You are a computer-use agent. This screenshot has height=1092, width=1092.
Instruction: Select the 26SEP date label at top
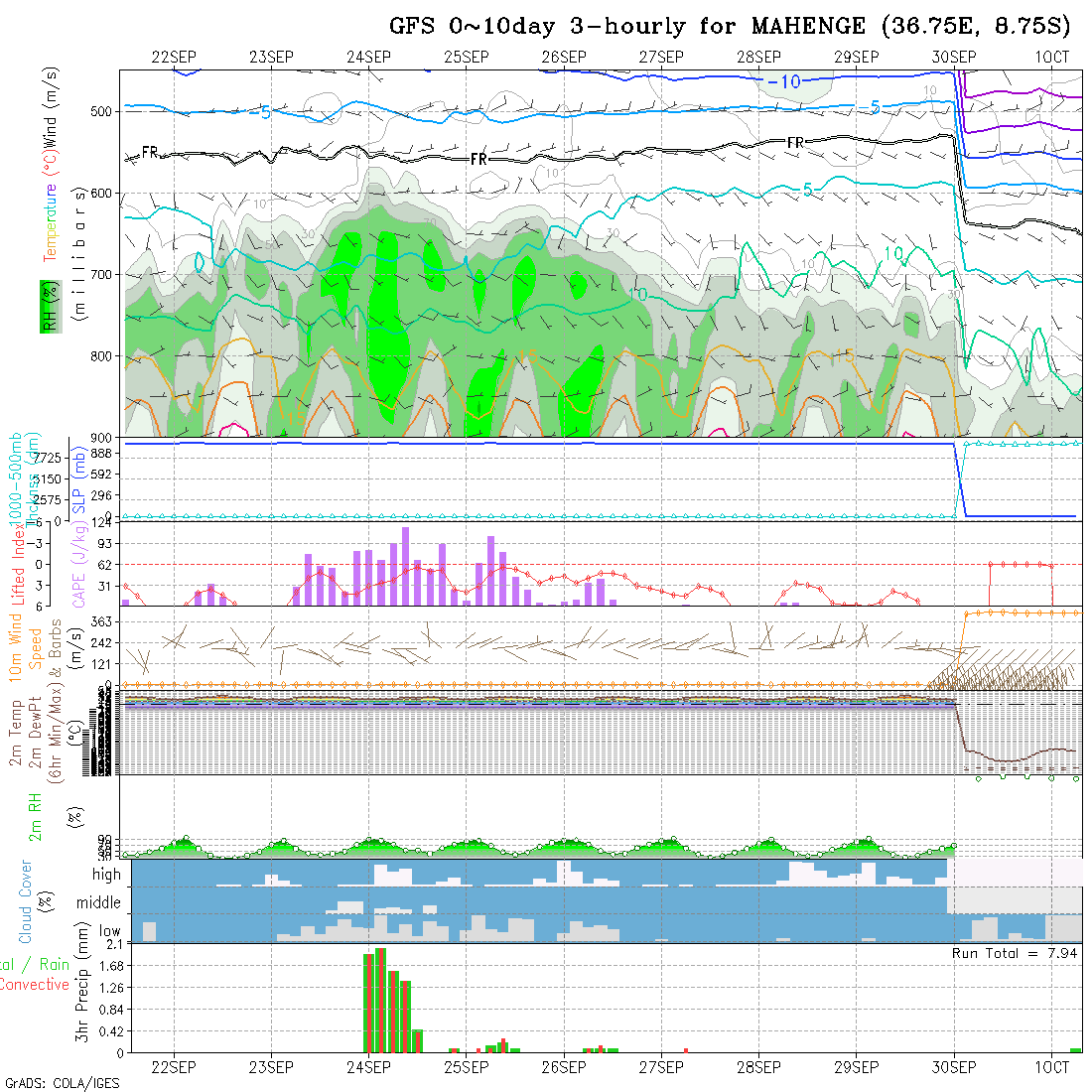564,58
